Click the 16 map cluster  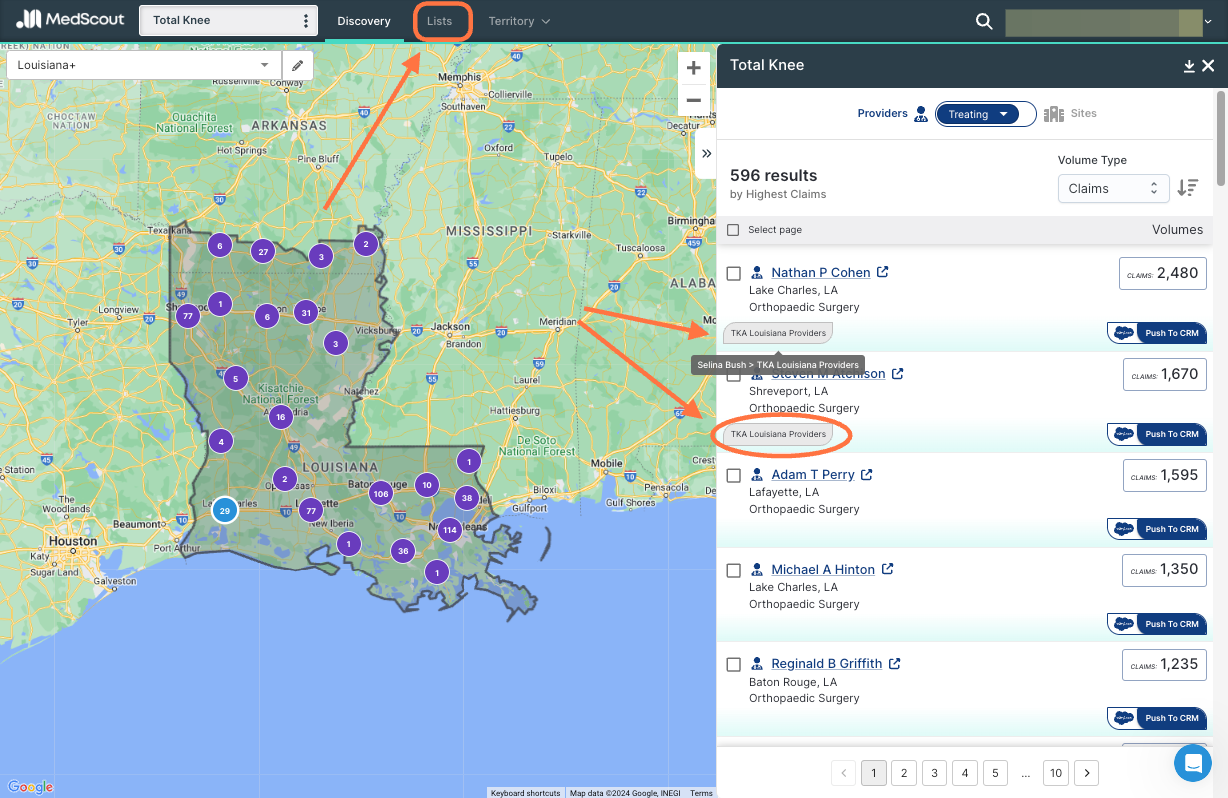(281, 417)
